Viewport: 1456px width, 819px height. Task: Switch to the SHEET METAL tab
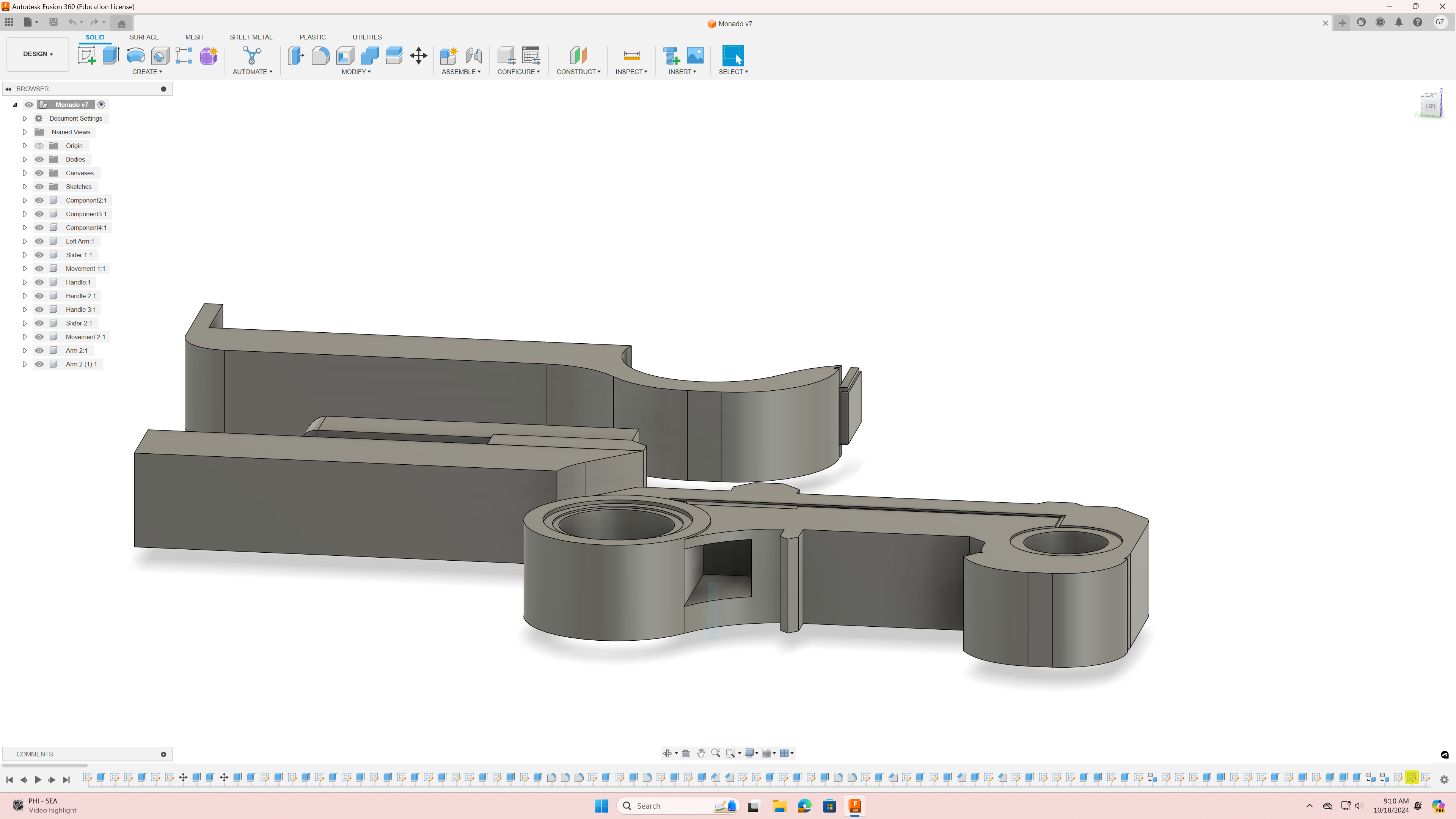click(x=250, y=37)
